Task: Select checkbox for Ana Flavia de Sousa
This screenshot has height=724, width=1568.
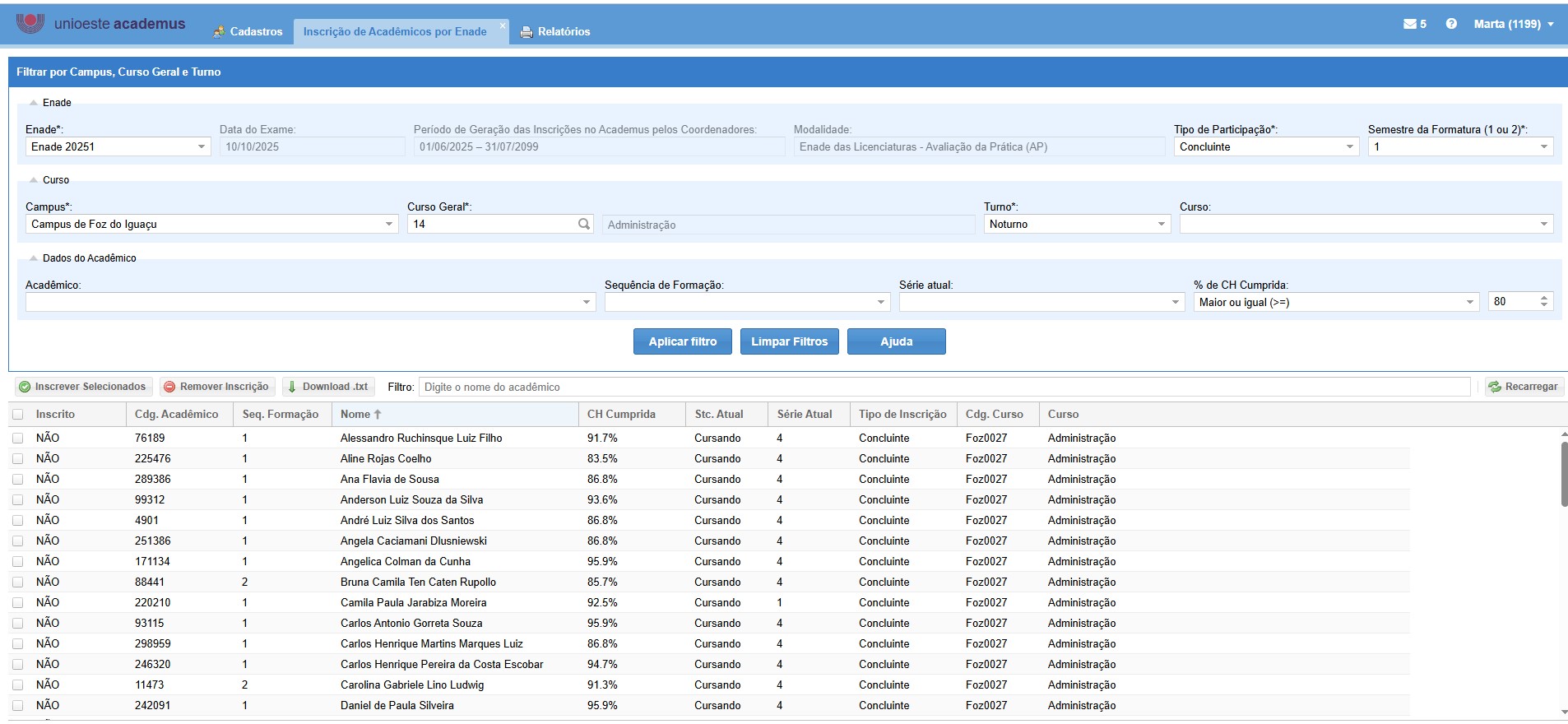Action: click(18, 480)
